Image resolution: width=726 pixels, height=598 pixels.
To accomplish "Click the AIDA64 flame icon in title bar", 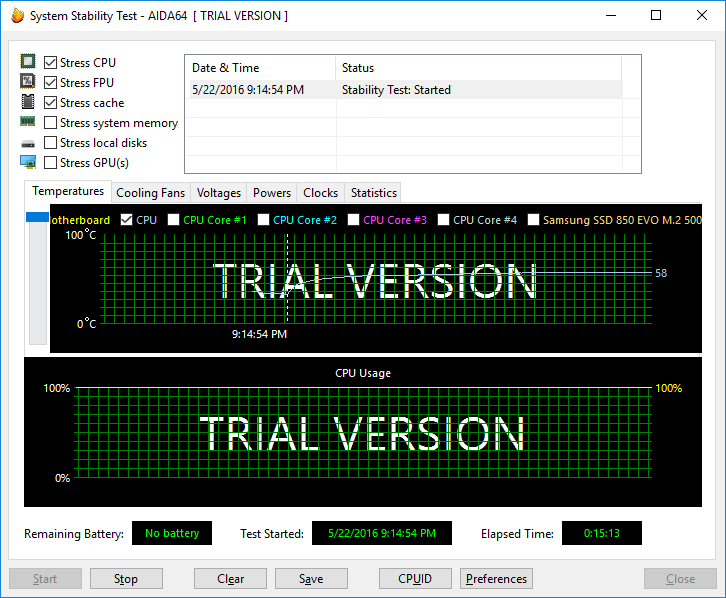I will pos(17,16).
